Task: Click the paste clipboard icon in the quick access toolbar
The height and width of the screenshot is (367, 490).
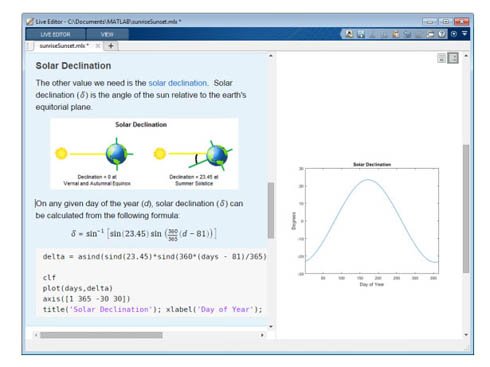Action: tap(395, 34)
